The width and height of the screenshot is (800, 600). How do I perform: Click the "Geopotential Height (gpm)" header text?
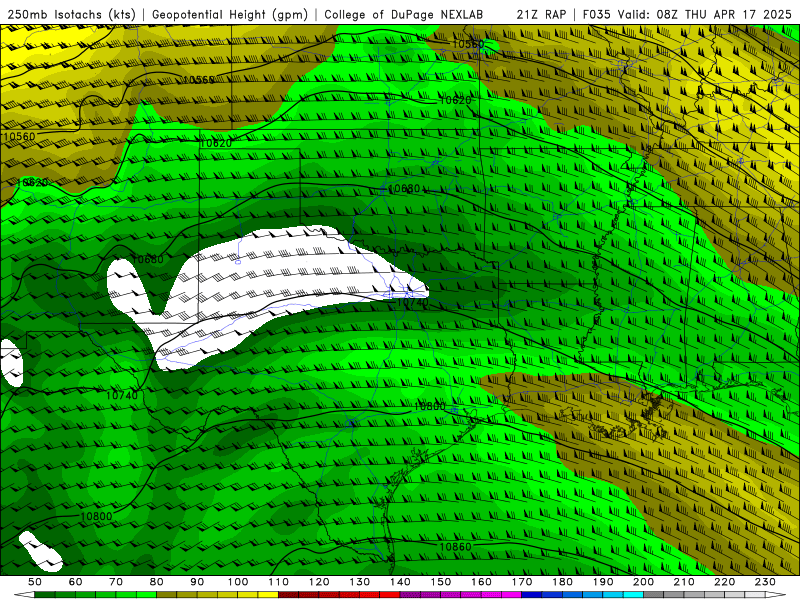pyautogui.click(x=230, y=15)
